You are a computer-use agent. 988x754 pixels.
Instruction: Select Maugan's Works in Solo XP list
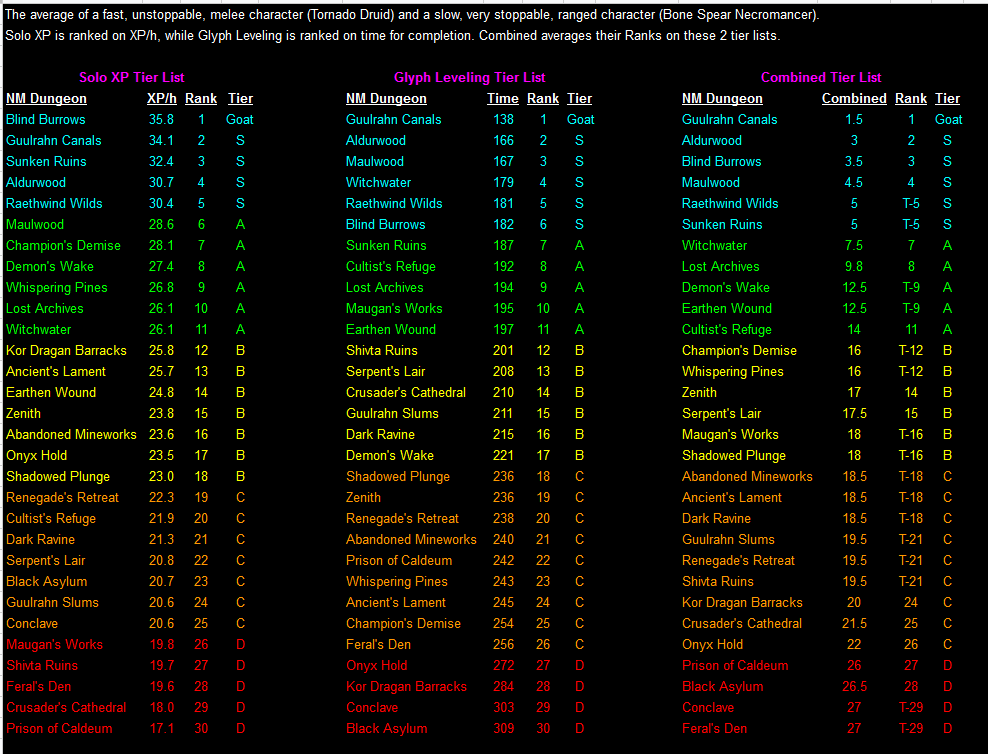(54, 644)
